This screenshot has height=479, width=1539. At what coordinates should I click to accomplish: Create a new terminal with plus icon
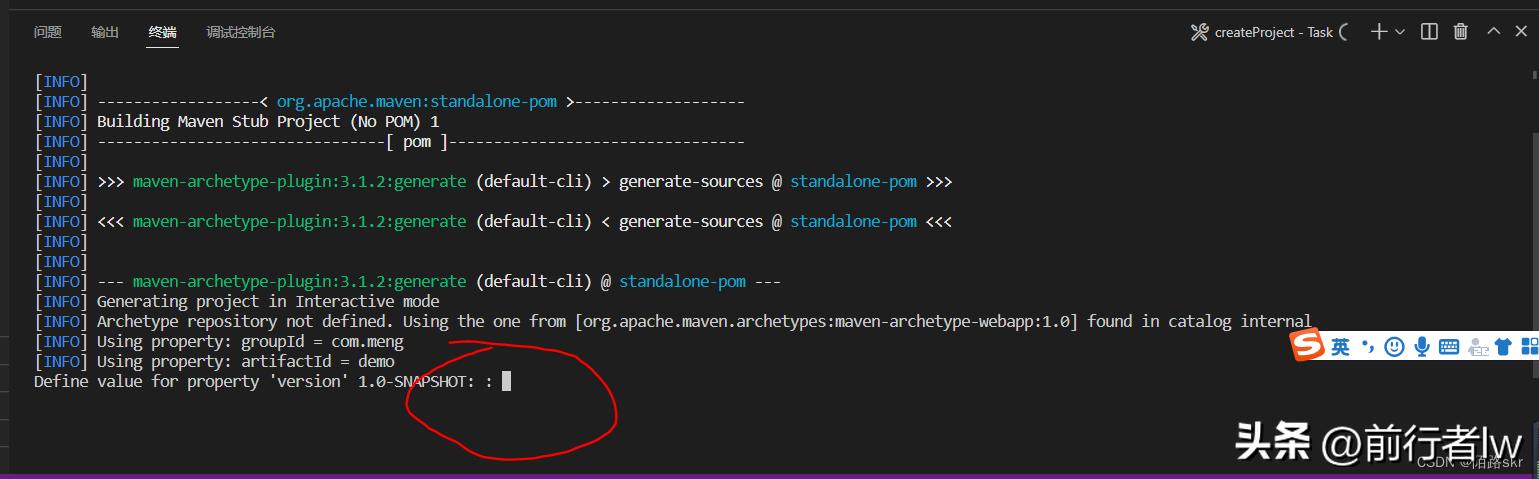point(1379,32)
